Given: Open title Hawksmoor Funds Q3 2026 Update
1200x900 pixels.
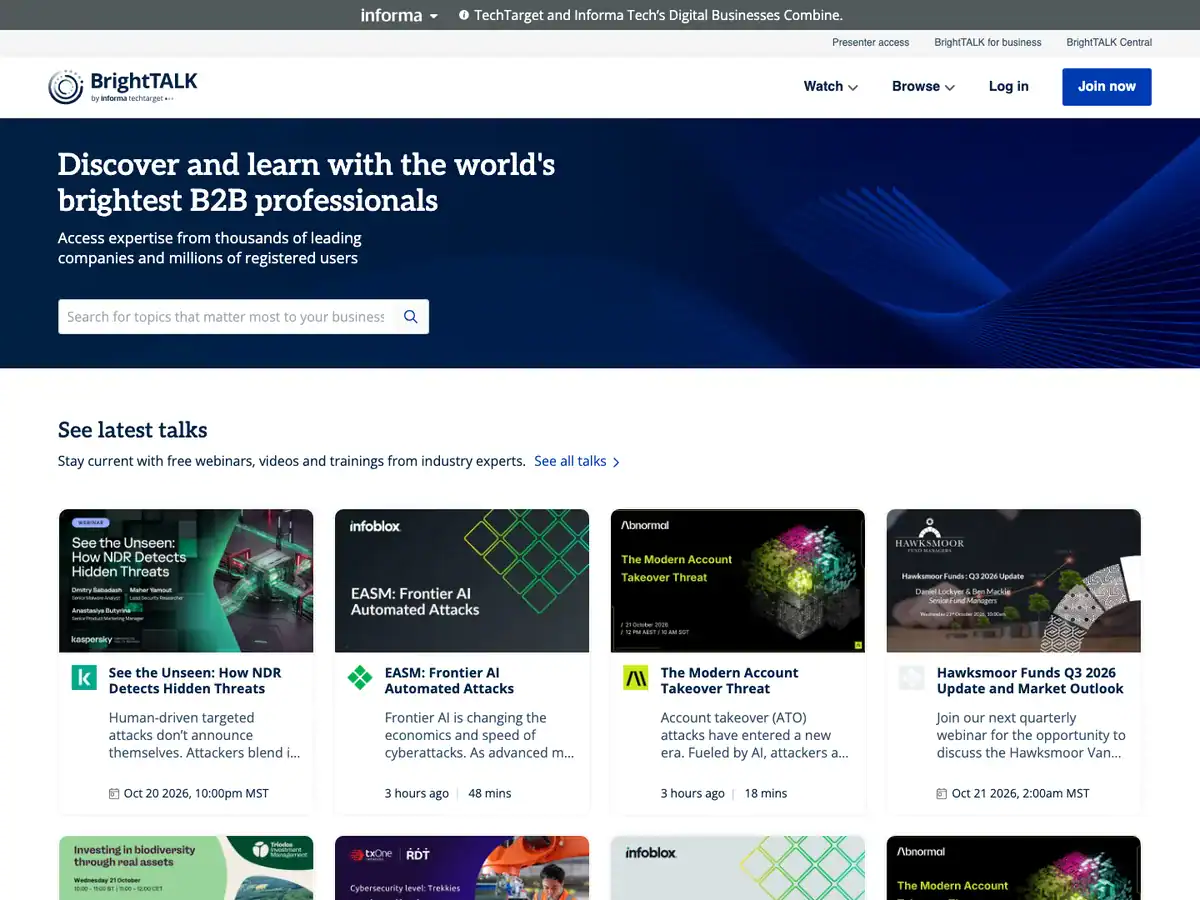Looking at the screenshot, I should click(1030, 681).
